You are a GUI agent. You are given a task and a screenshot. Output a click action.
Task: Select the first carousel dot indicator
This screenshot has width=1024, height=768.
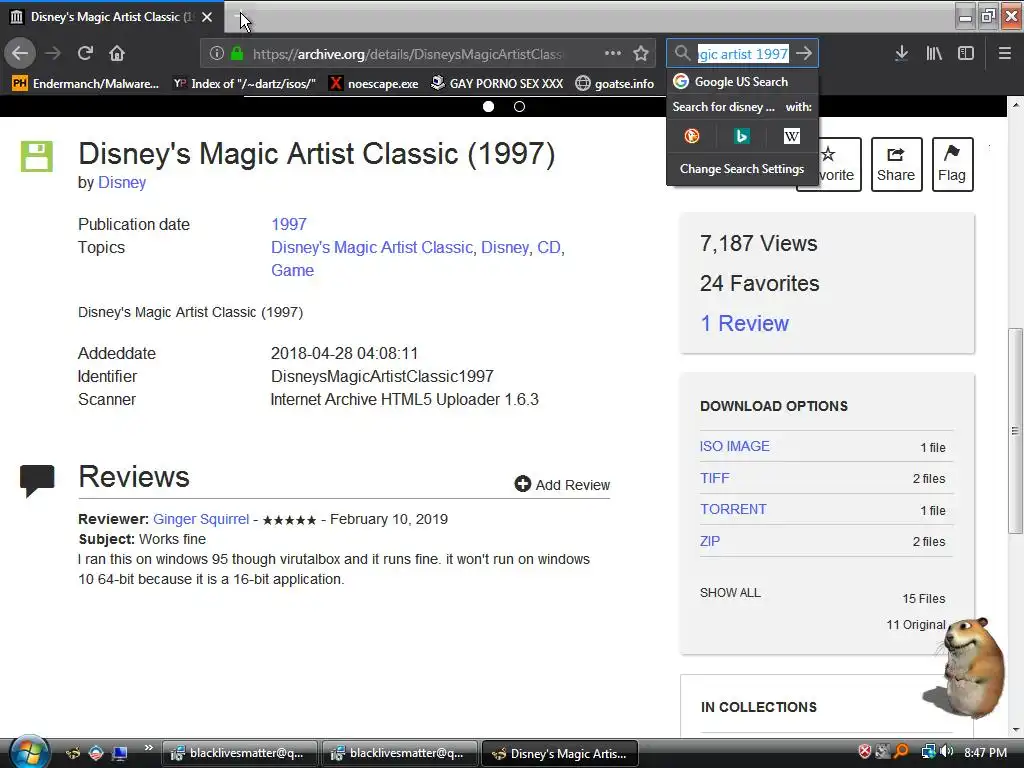(x=488, y=106)
